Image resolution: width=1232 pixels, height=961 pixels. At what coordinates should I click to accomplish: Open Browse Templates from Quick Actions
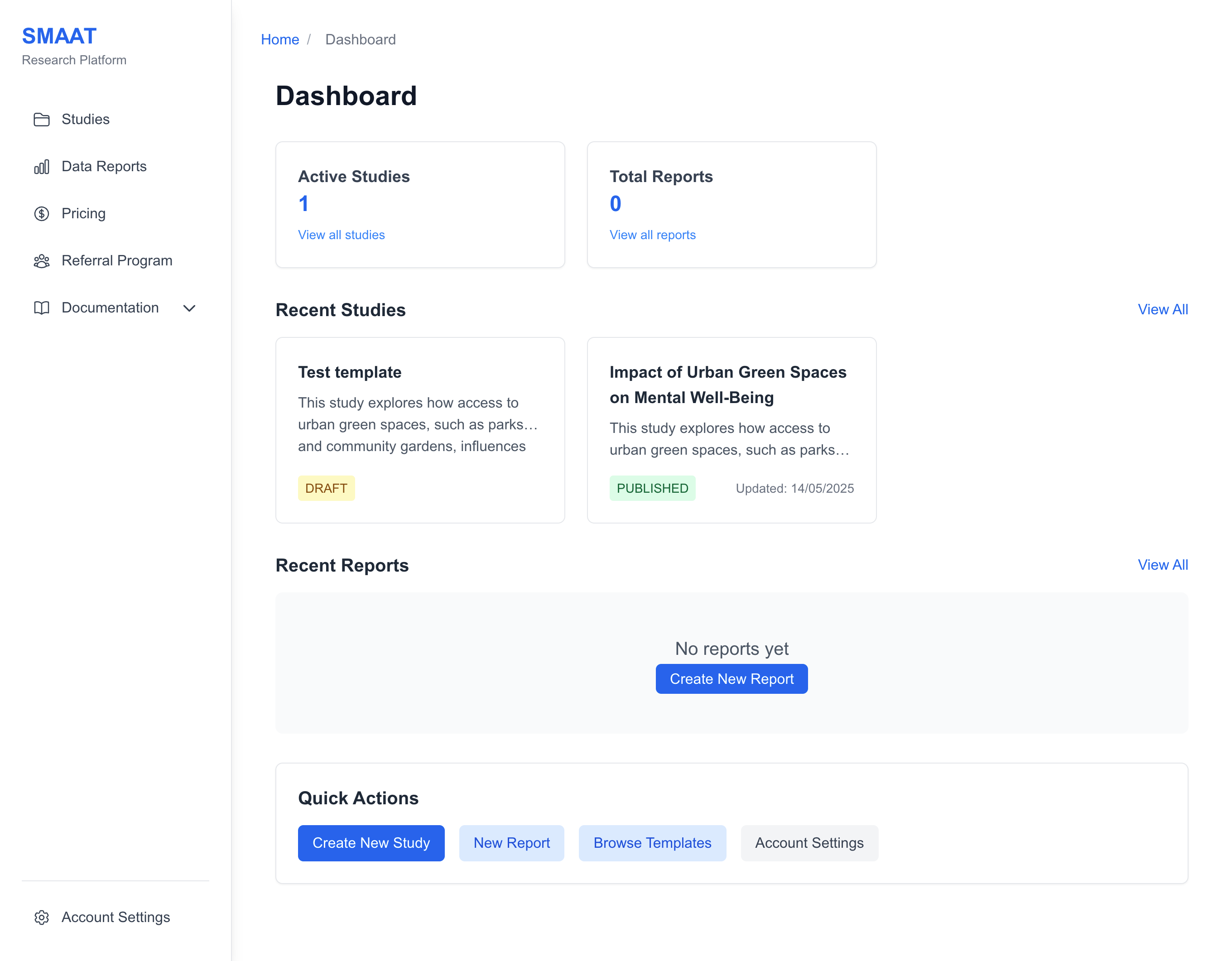pyautogui.click(x=652, y=842)
